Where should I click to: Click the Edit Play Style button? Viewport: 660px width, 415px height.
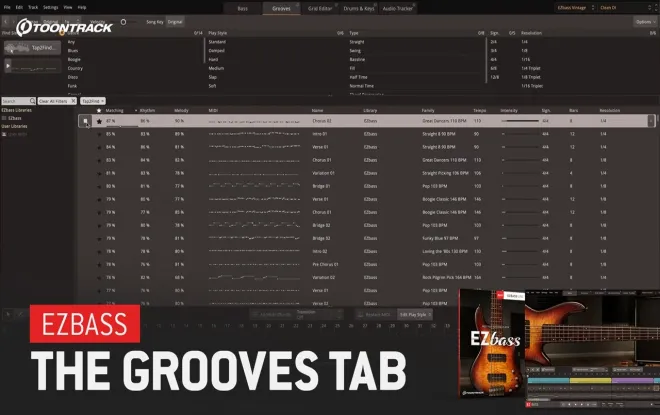(x=415, y=314)
